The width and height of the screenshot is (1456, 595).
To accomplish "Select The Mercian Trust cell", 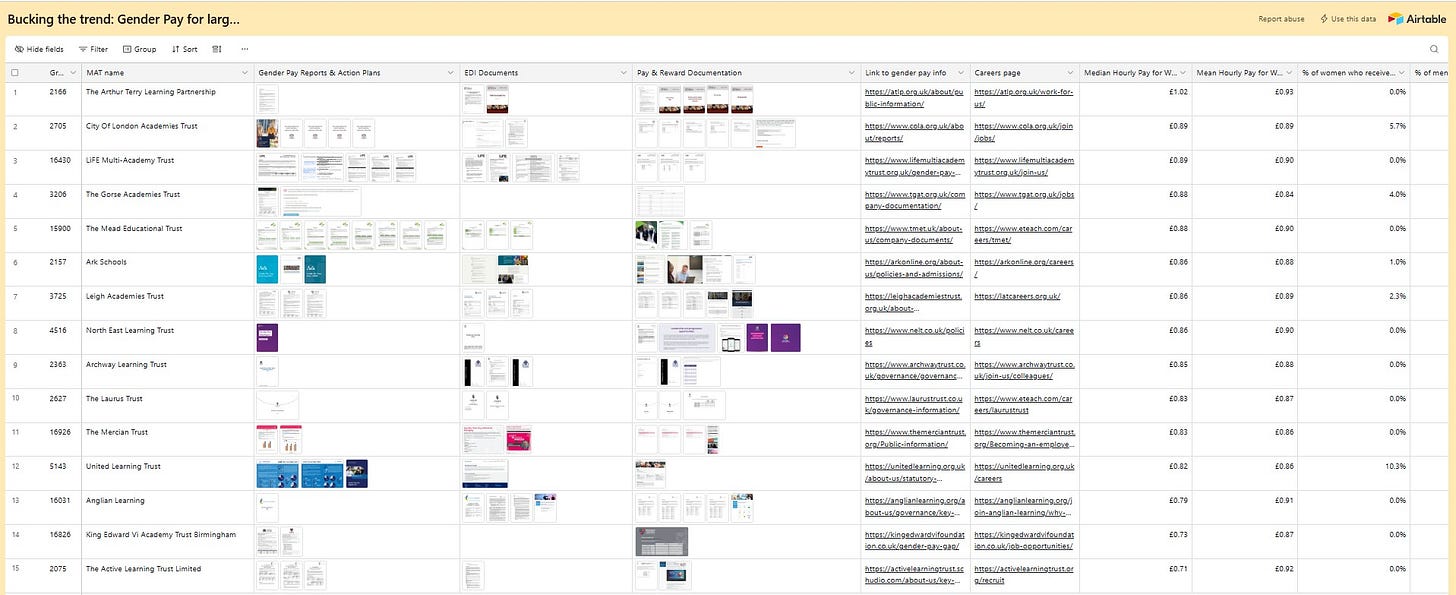I will click(x=167, y=440).
